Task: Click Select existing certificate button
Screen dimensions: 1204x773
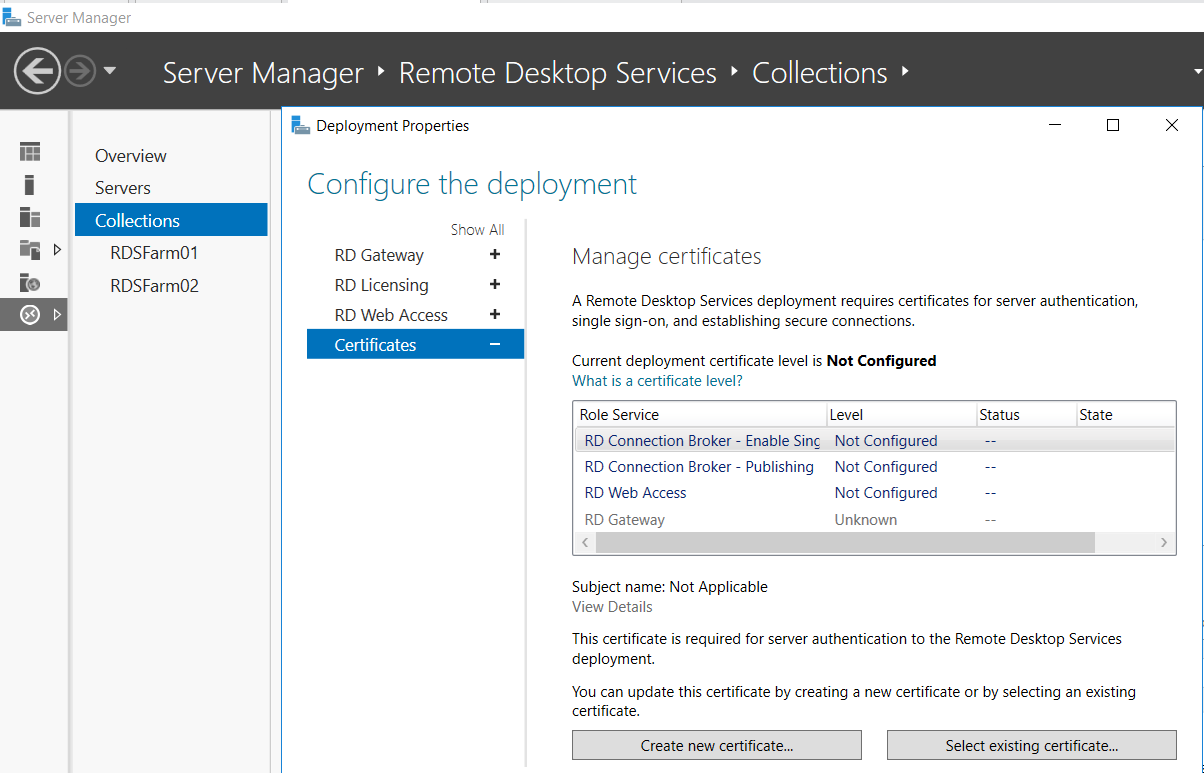Action: coord(1032,746)
